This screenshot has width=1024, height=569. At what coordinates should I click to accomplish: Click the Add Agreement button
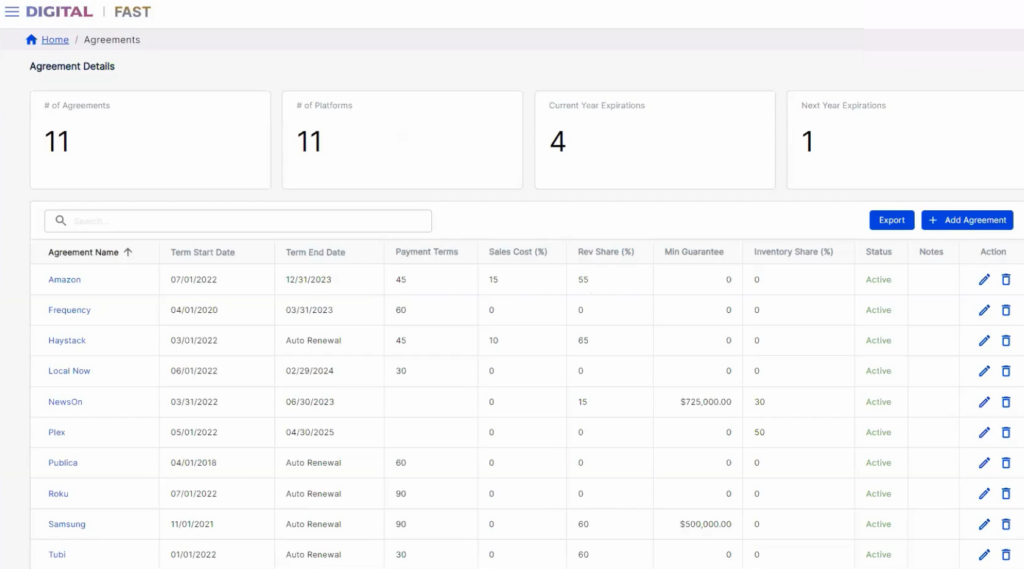click(967, 220)
